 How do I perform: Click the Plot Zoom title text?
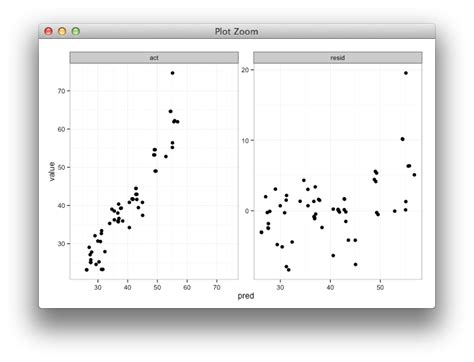(x=236, y=32)
